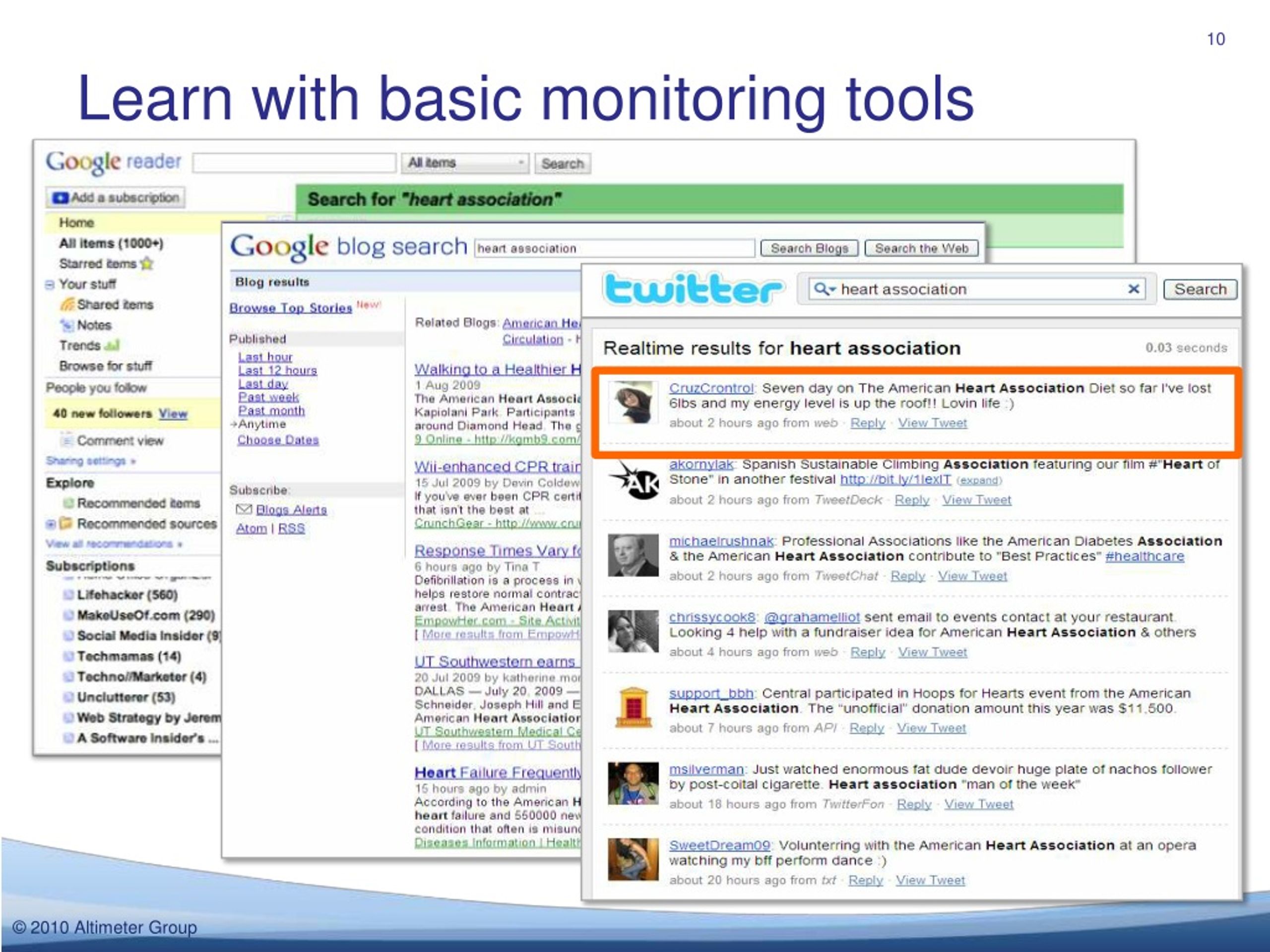Click the Google Reader search field
The height and width of the screenshot is (952, 1270).
point(295,163)
